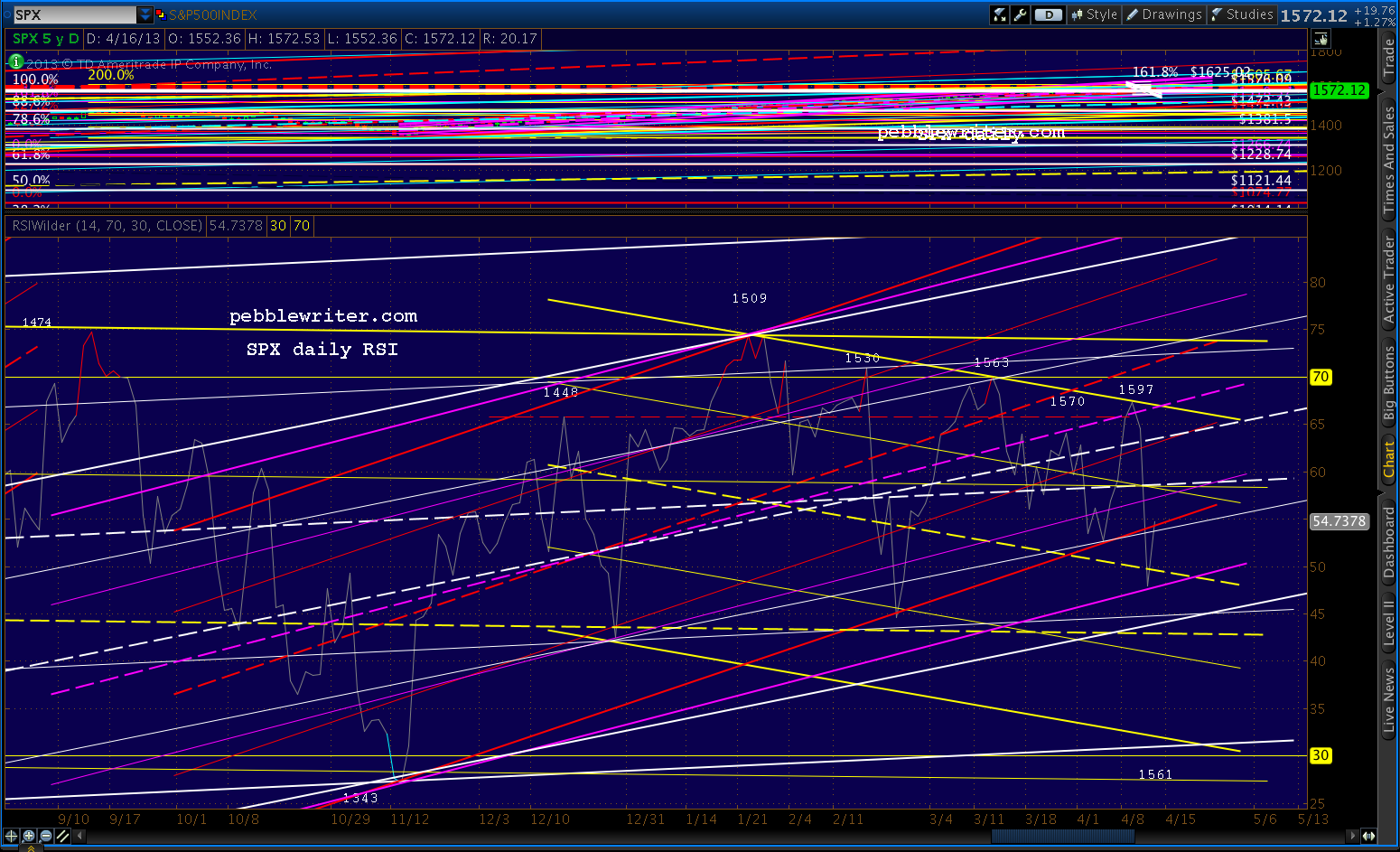Open the Studies menu

(x=1241, y=14)
